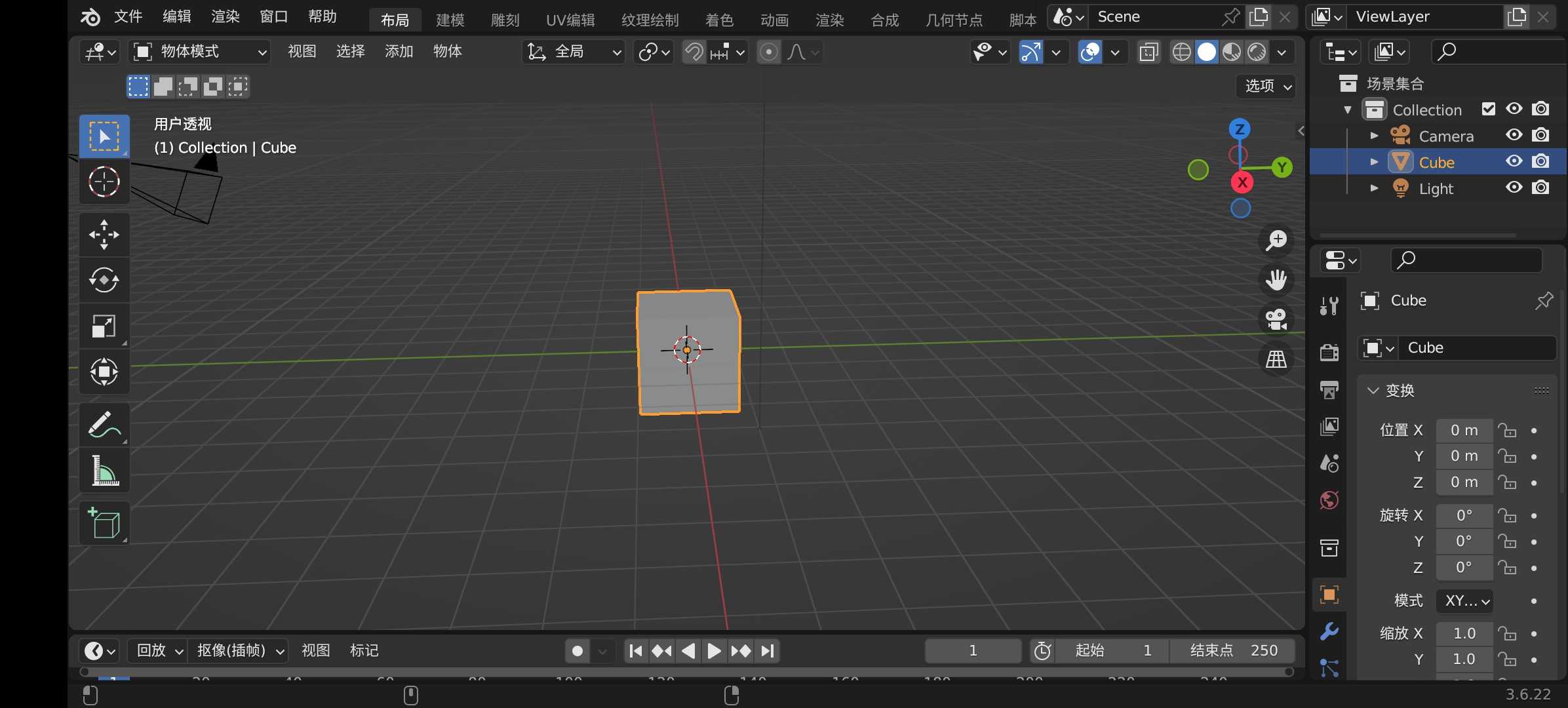Open the 编辑 menu
The image size is (1568, 708).
(176, 17)
